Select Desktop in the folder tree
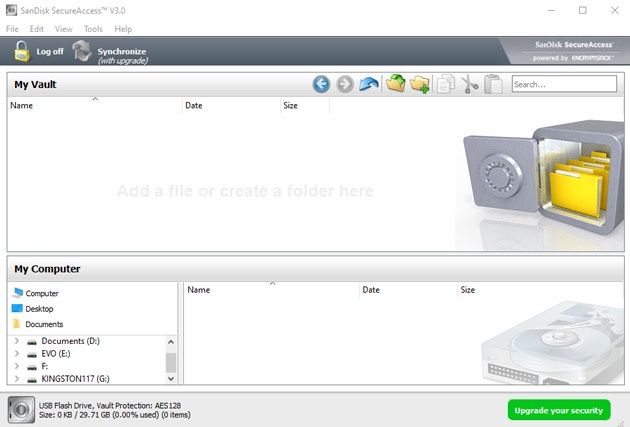630x427 pixels. tap(39, 309)
